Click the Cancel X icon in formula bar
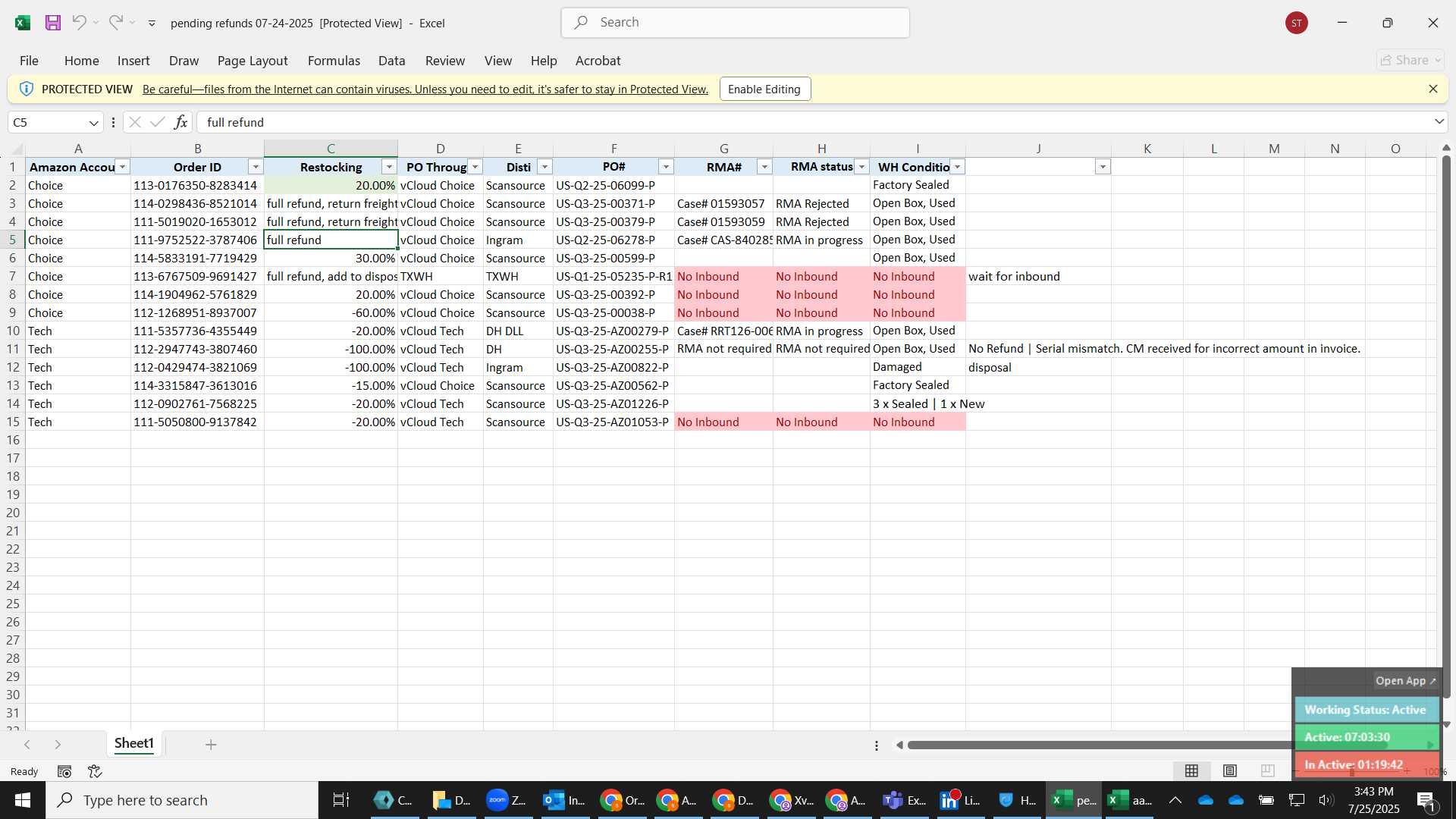This screenshot has height=819, width=1456. (135, 122)
